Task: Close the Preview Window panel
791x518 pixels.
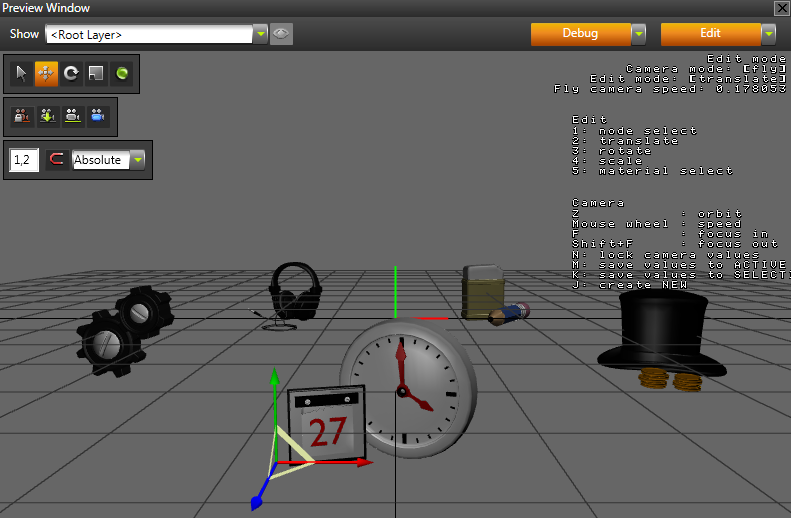Action: coord(781,8)
